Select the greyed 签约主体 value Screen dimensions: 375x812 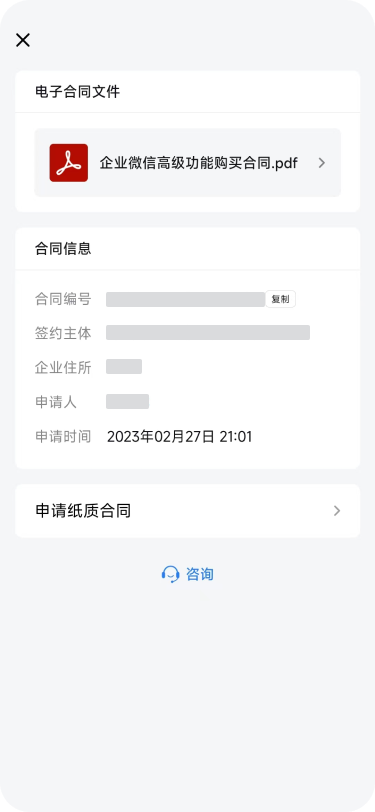tap(208, 332)
